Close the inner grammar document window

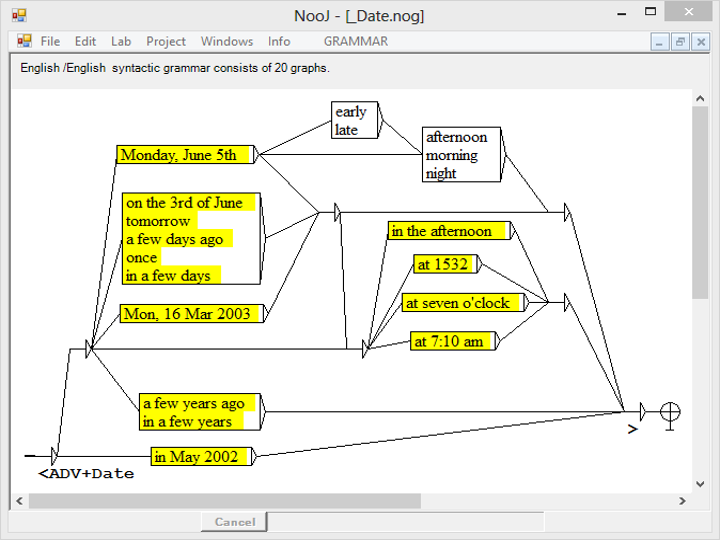(x=700, y=42)
